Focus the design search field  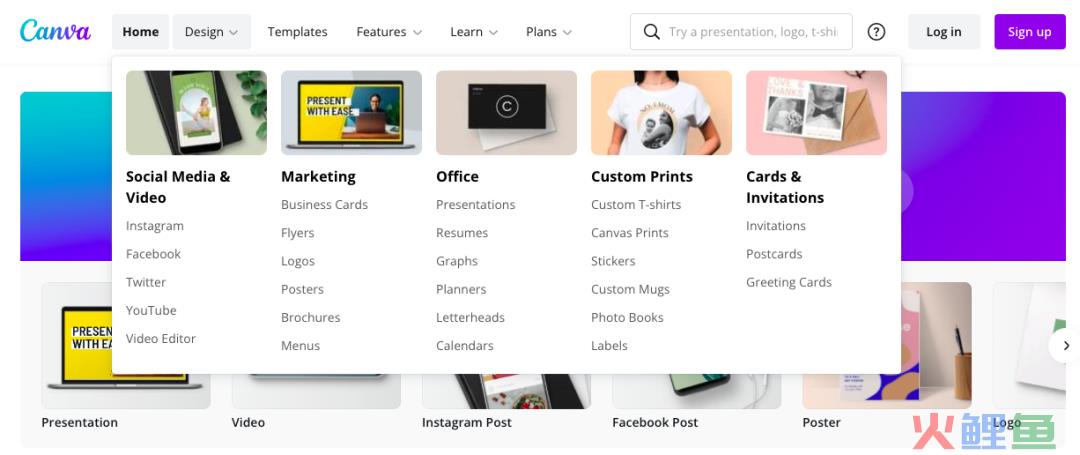tap(741, 32)
